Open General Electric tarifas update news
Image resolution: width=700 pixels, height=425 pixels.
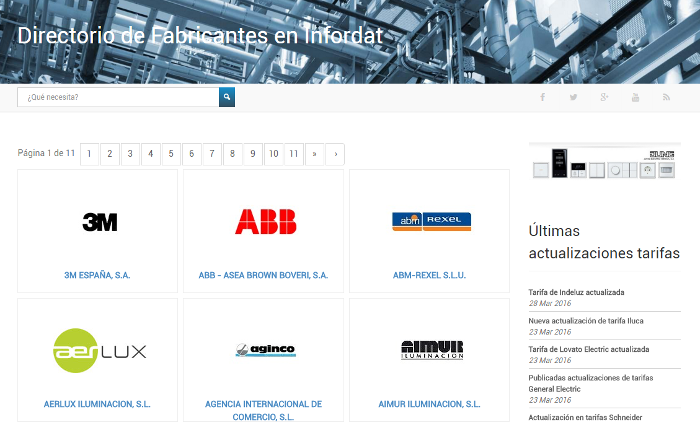(x=591, y=383)
